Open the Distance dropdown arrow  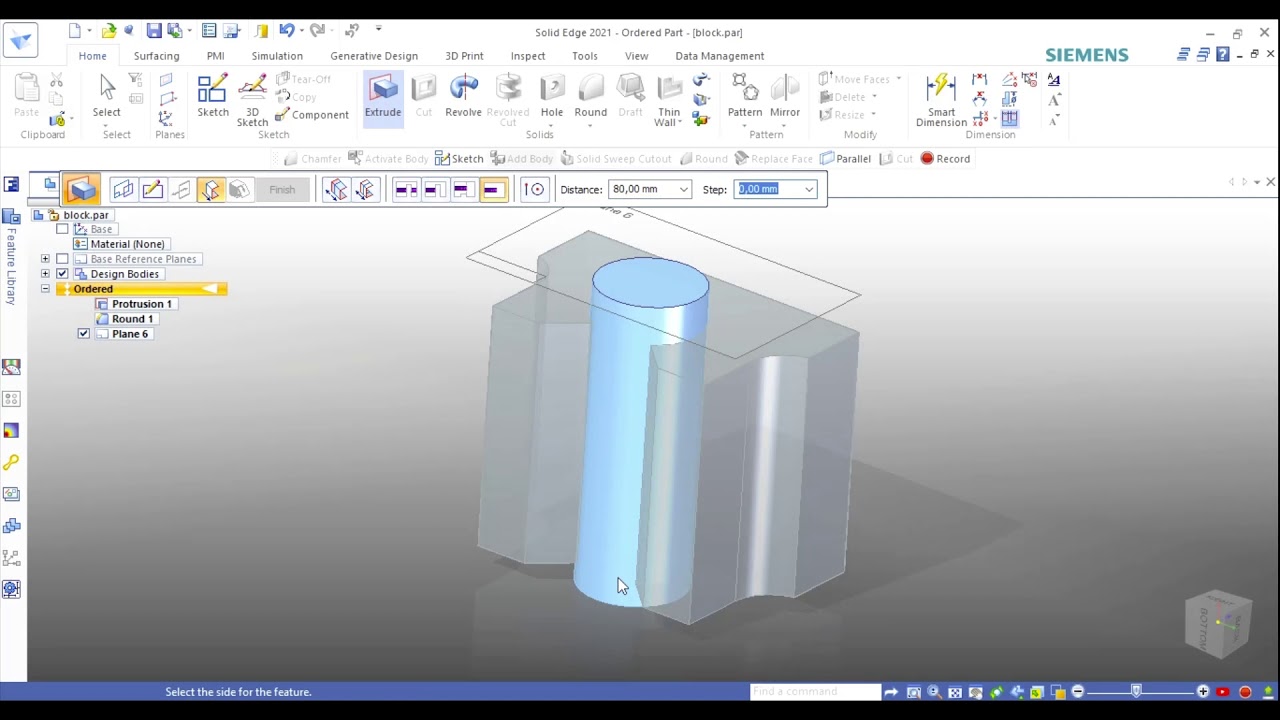683,189
